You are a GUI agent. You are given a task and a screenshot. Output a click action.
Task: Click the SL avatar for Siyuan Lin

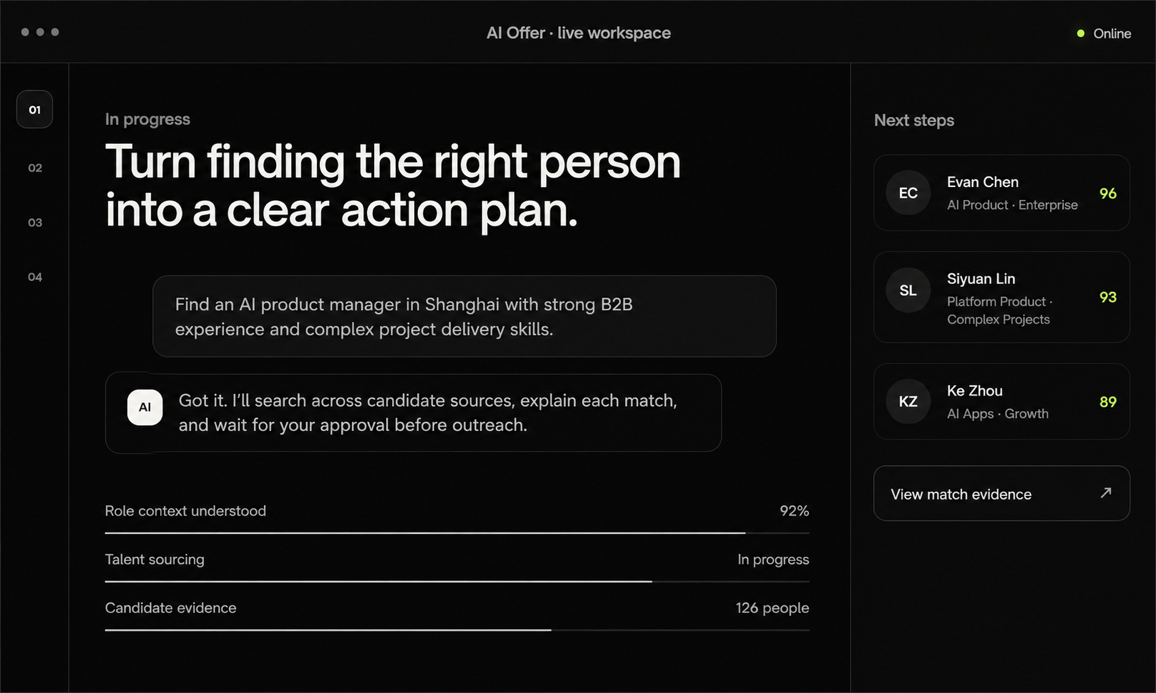[x=908, y=290]
